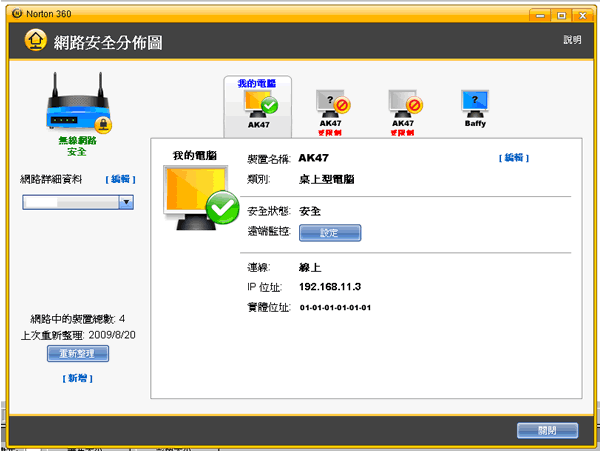This screenshot has height=451, width=600.
Task: Select the first restricted AK47 device icon
Action: pyautogui.click(x=332, y=104)
